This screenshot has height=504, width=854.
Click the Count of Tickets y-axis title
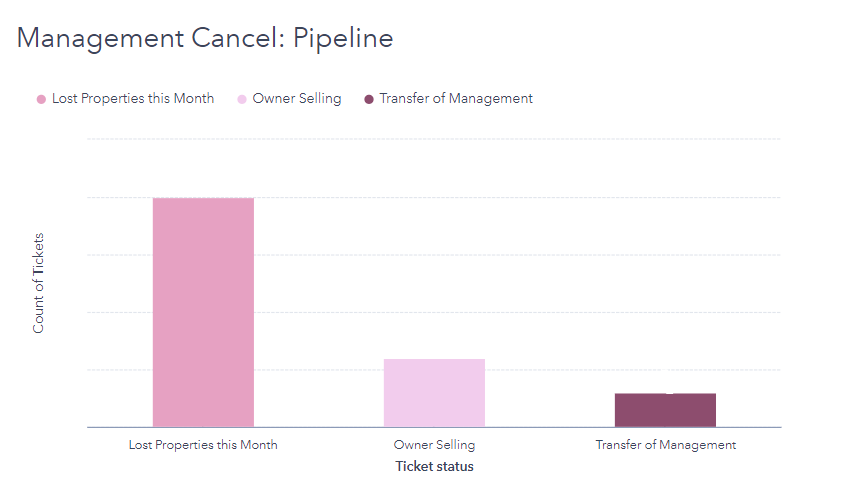39,283
